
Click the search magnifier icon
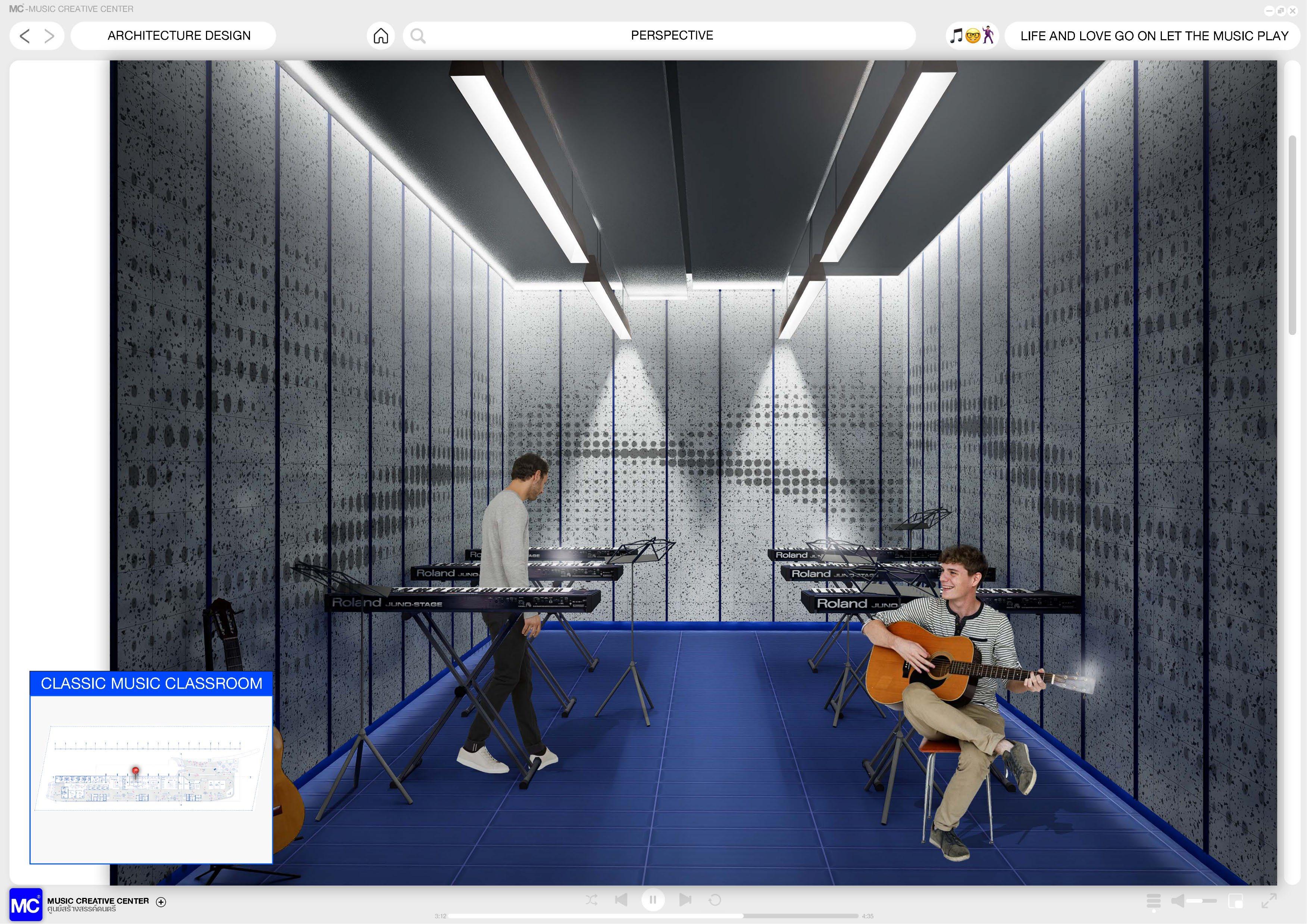pos(418,36)
